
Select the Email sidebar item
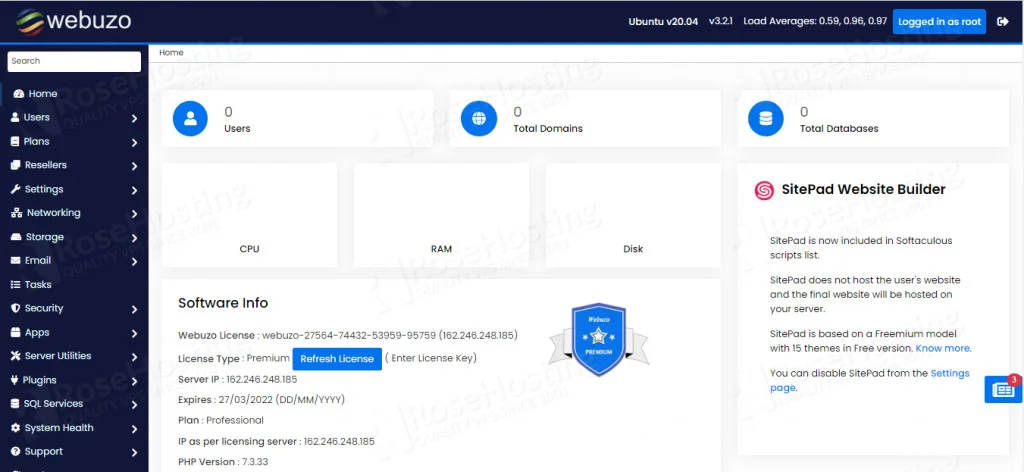pyautogui.click(x=37, y=261)
